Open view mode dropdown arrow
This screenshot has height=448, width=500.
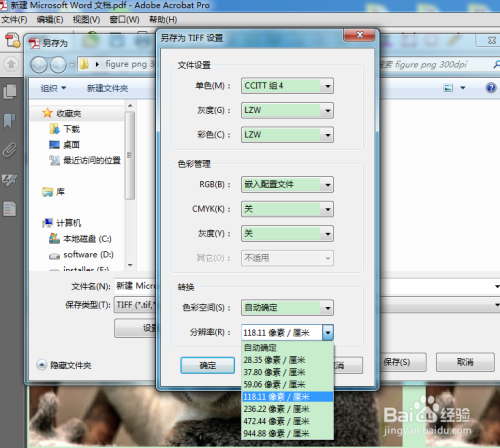[463, 88]
